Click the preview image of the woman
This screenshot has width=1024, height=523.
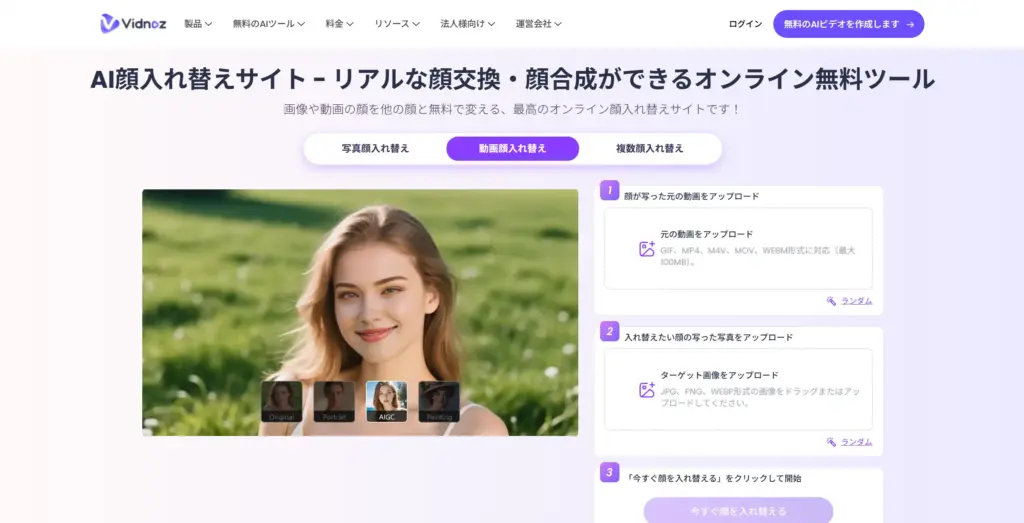360,312
